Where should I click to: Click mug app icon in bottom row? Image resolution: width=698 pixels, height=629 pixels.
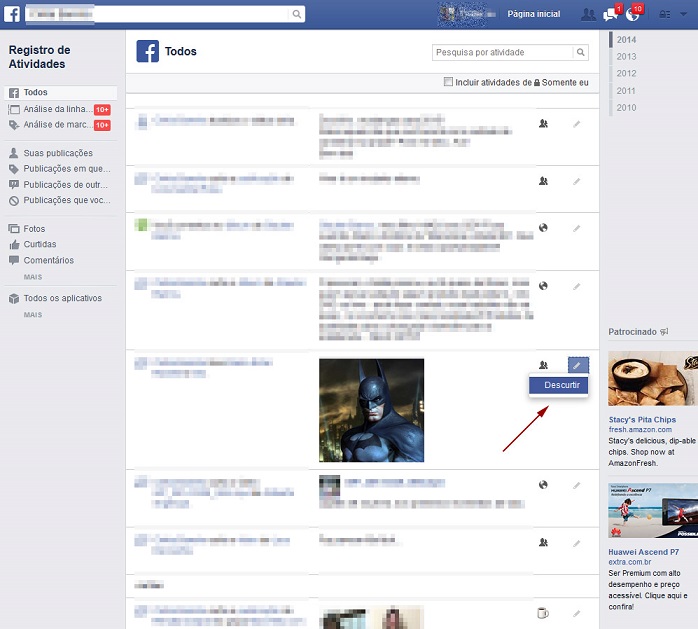543,613
